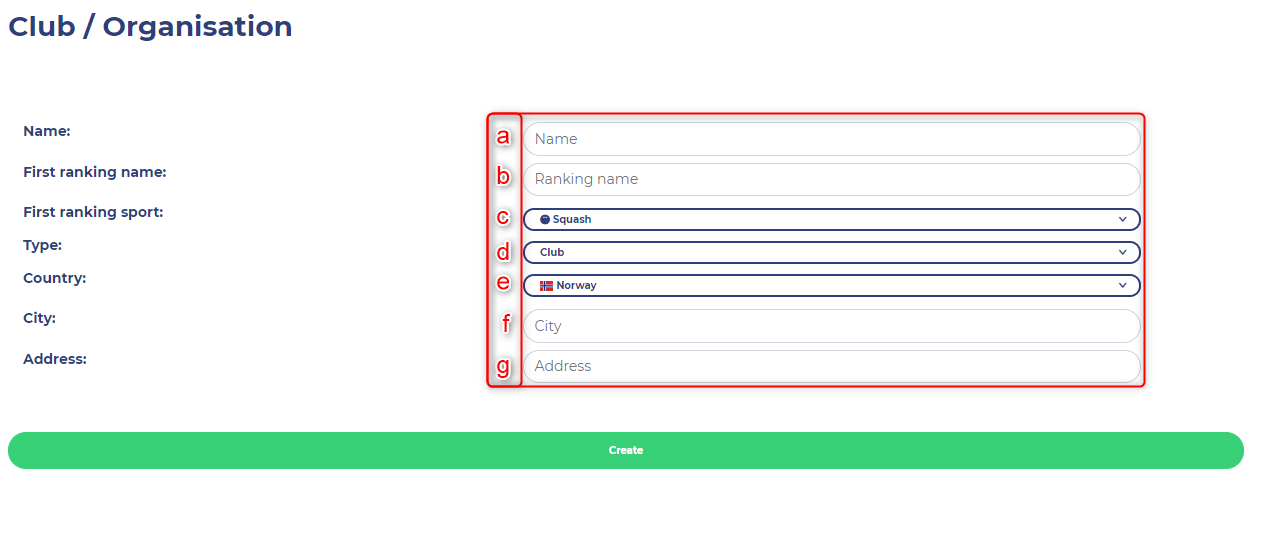Click the 'Address:' field label
The width and height of the screenshot is (1272, 535).
point(55,358)
